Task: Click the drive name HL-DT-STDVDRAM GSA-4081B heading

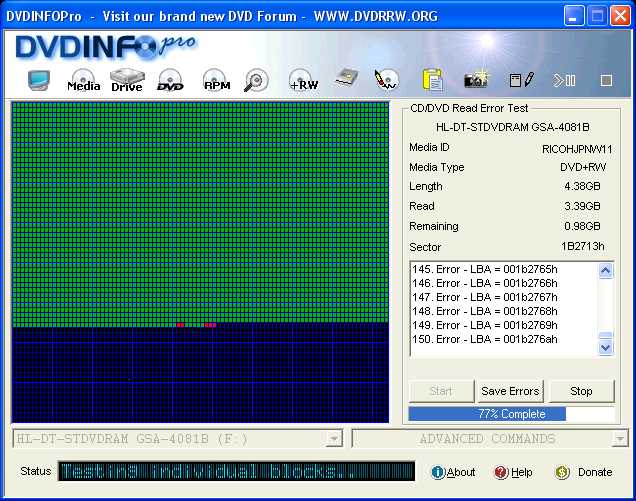Action: pyautogui.click(x=513, y=127)
